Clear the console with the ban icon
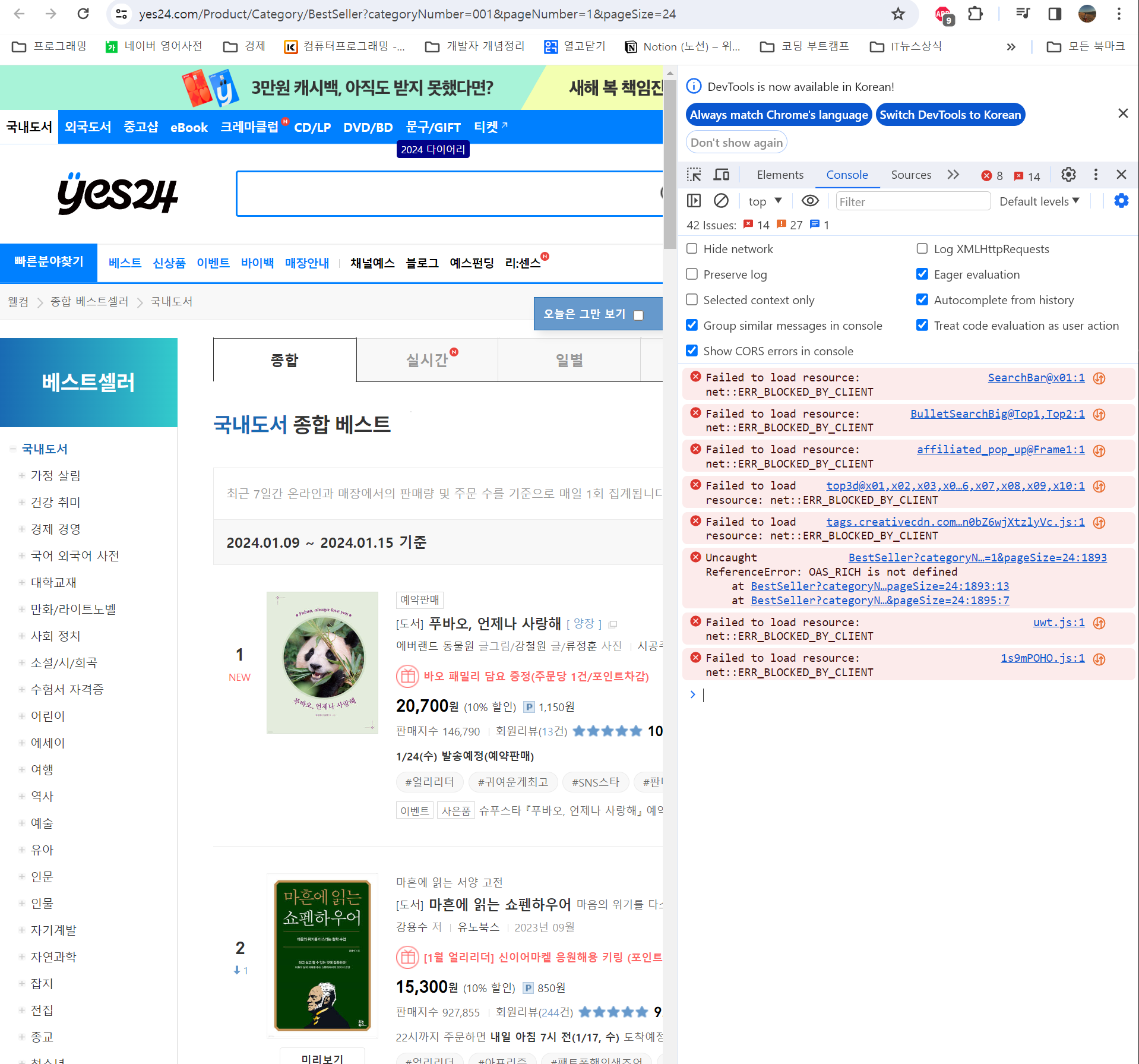The height and width of the screenshot is (1064, 1139). (x=721, y=201)
